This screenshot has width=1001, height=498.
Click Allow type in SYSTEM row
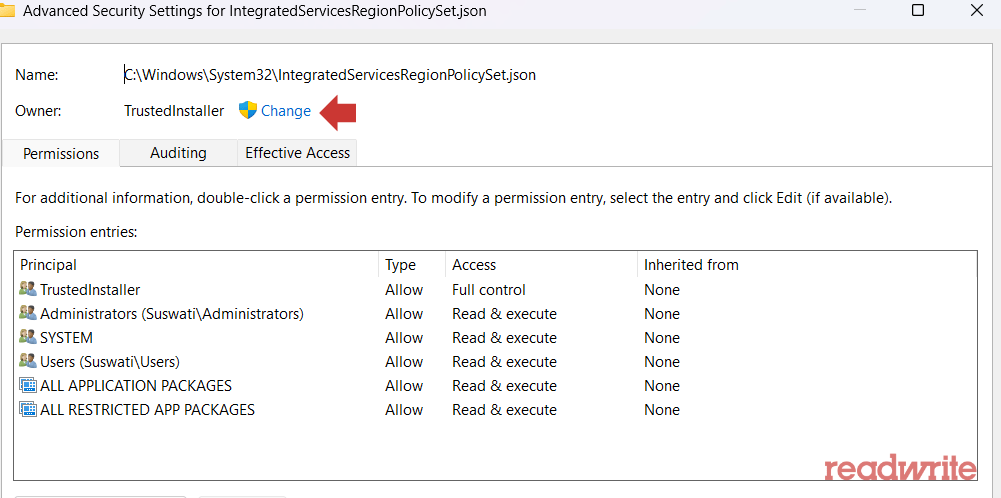click(x=404, y=338)
